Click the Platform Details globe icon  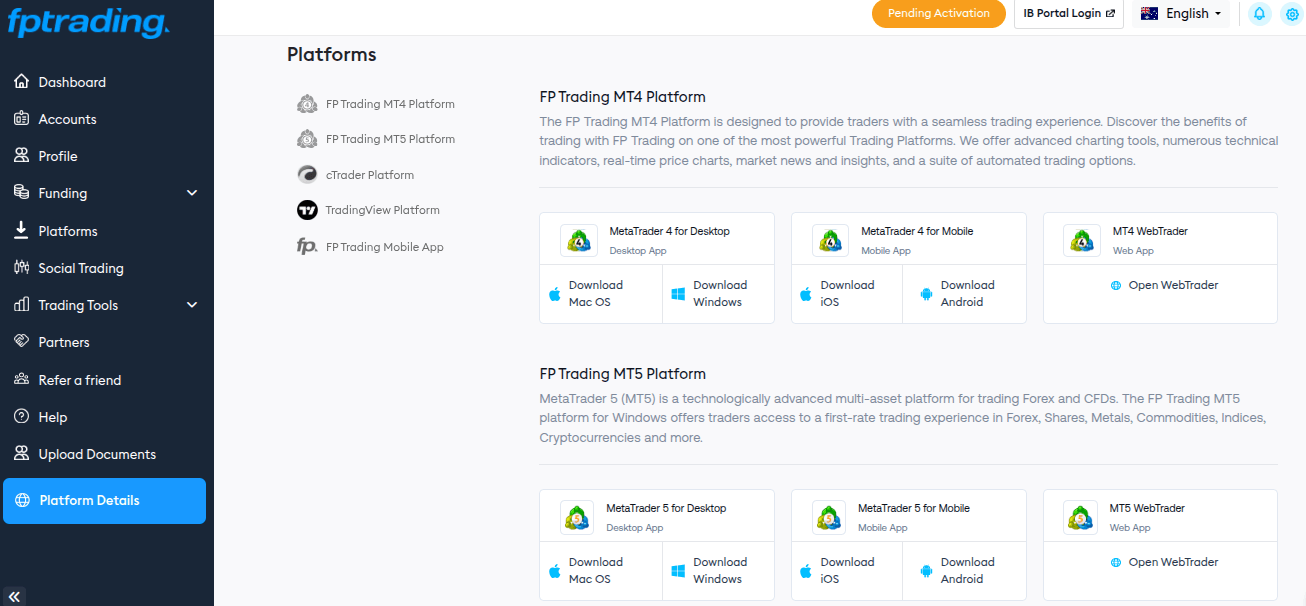click(x=22, y=500)
